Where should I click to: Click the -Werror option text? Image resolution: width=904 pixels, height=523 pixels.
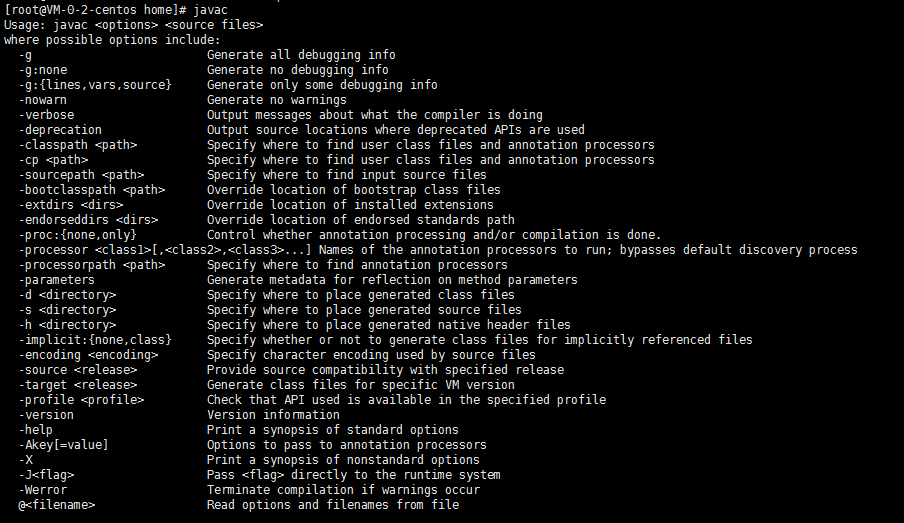43,490
